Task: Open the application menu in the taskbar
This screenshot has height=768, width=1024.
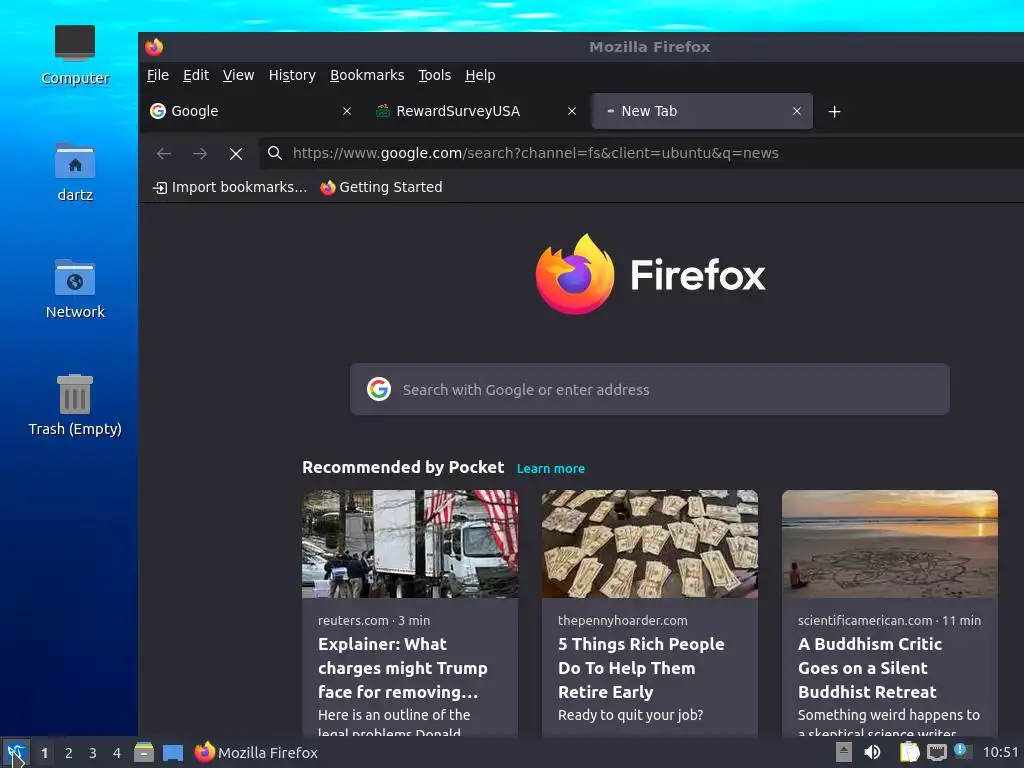Action: tap(16, 753)
